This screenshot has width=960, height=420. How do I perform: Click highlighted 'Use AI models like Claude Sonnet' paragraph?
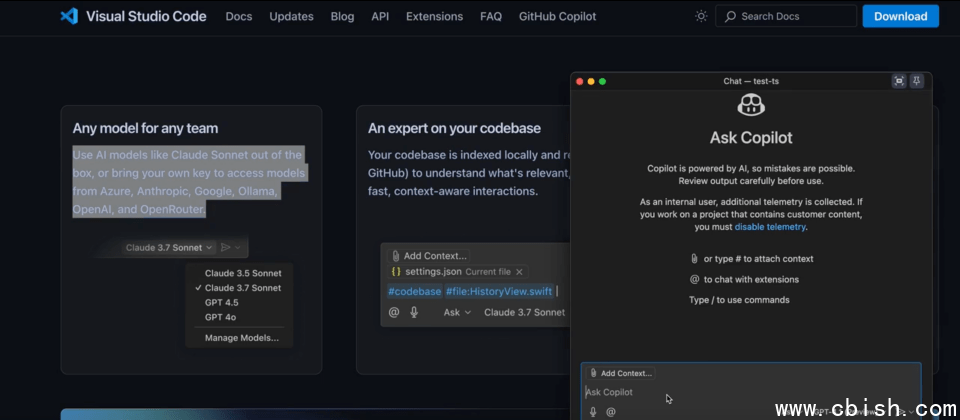click(x=189, y=182)
